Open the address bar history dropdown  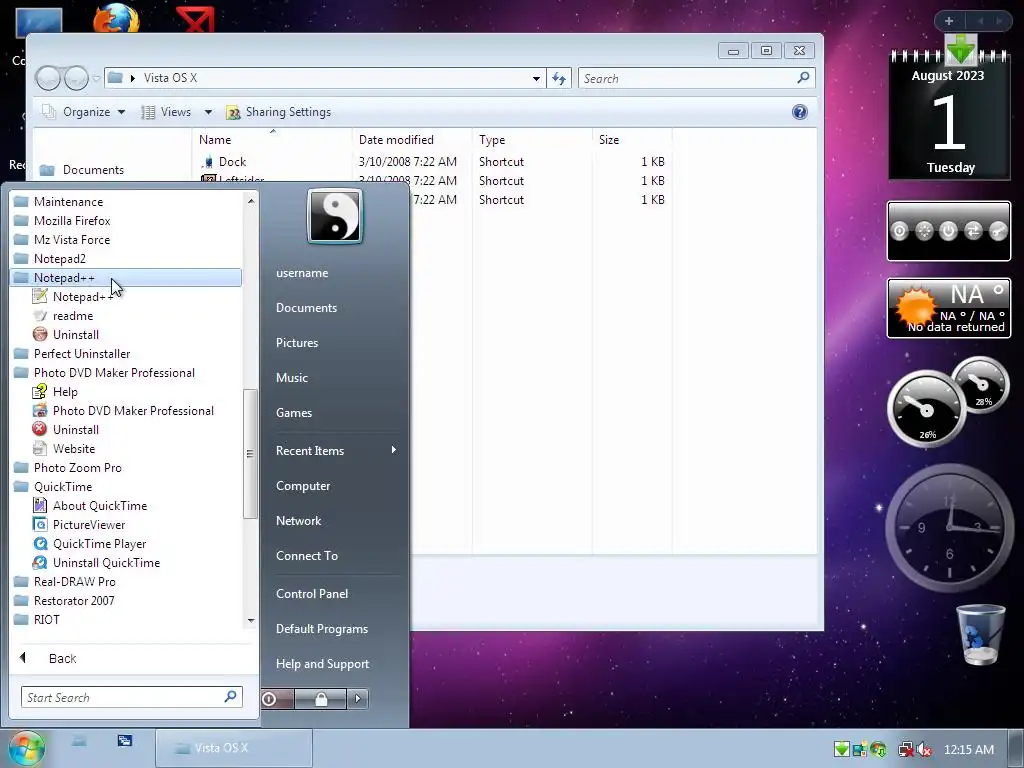coord(536,78)
